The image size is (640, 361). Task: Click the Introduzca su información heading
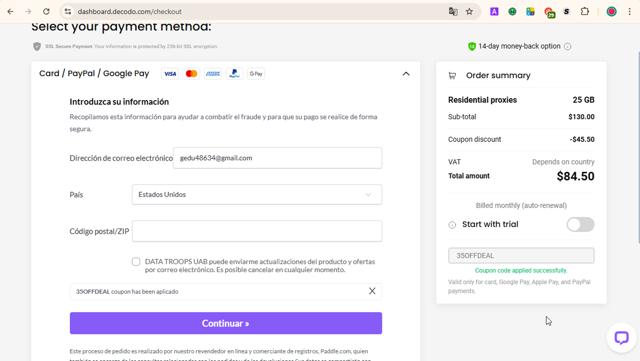point(119,102)
